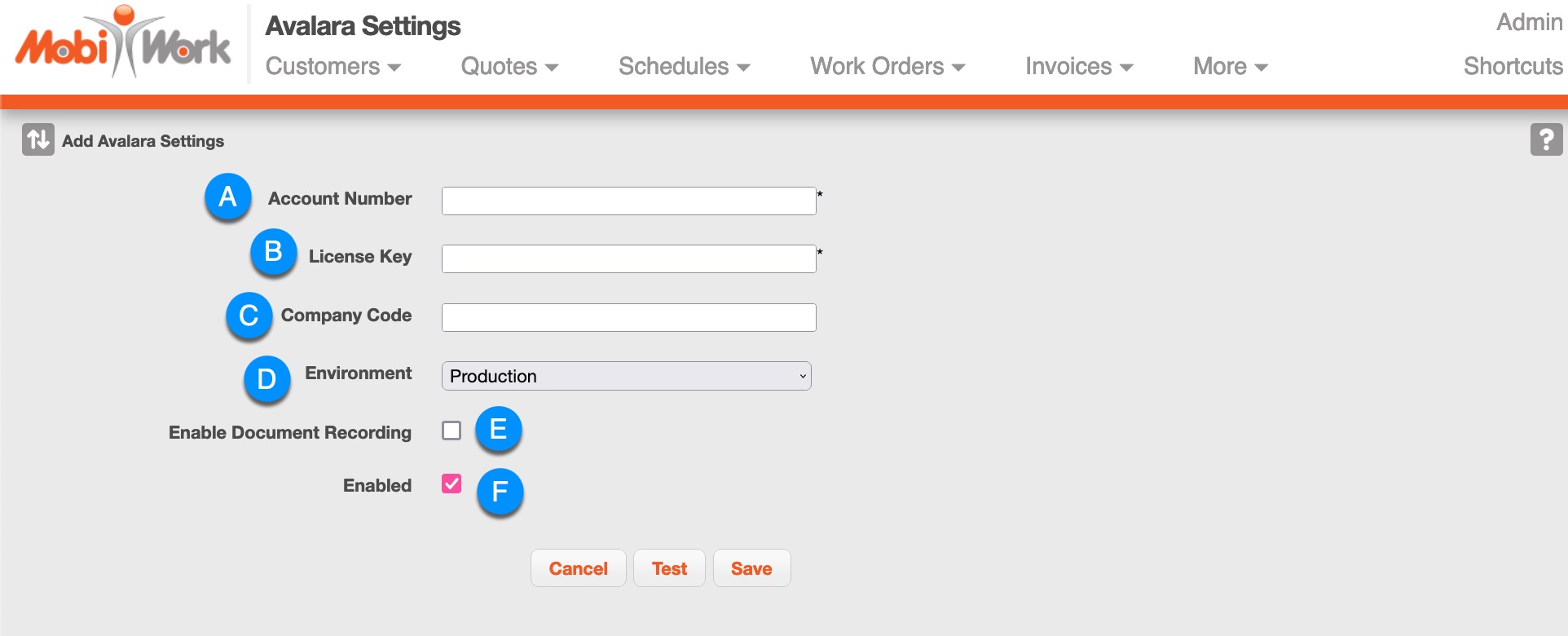Click the blue C marker badge
Image resolution: width=1568 pixels, height=636 pixels.
(249, 316)
